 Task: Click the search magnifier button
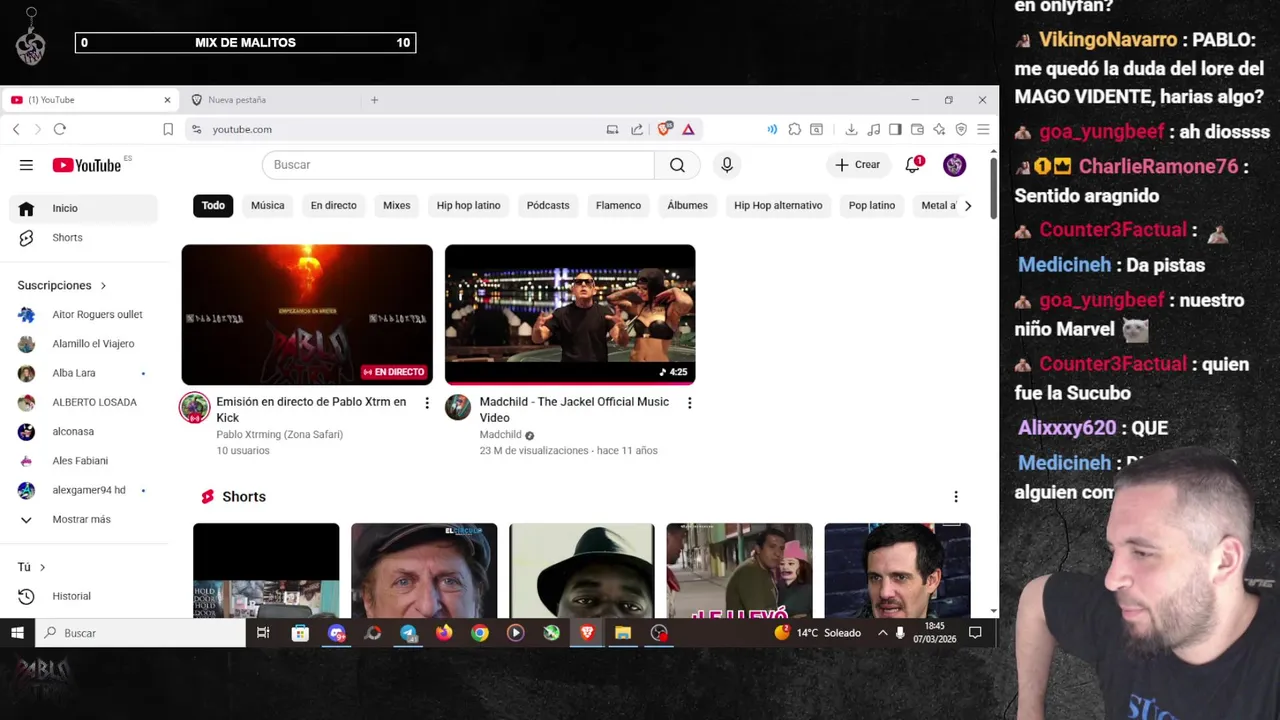677,165
